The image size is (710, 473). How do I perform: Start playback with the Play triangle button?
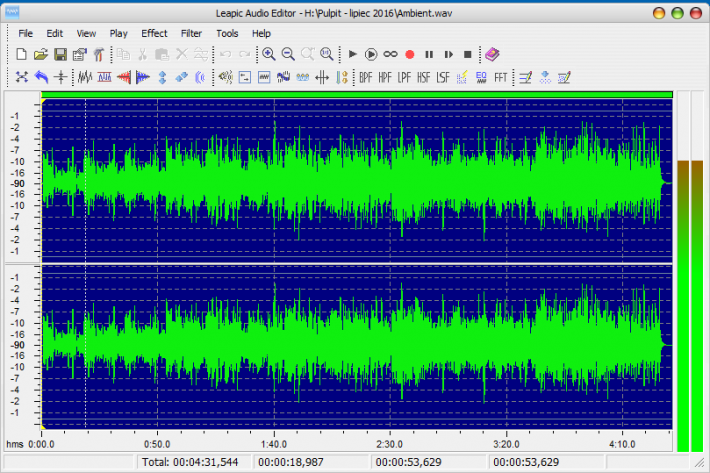pos(352,55)
